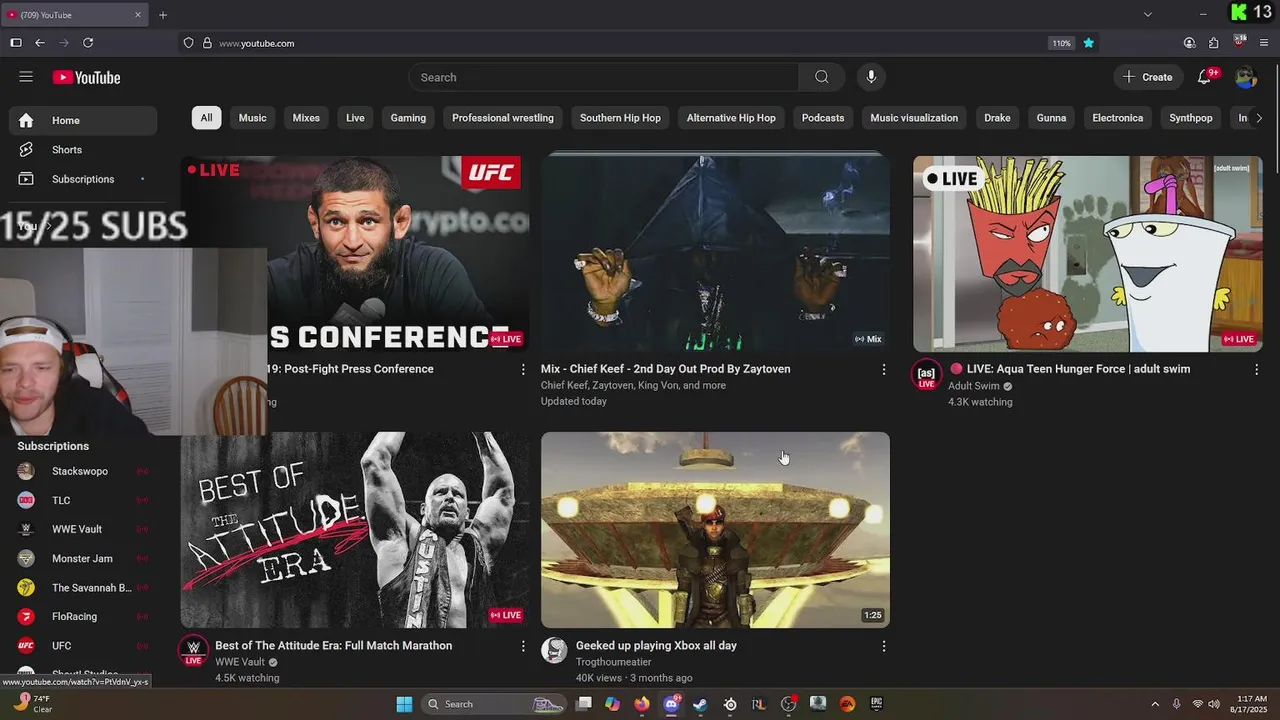This screenshot has height=720, width=1280.
Task: Open TLC subscription channel
Action: (x=83, y=500)
